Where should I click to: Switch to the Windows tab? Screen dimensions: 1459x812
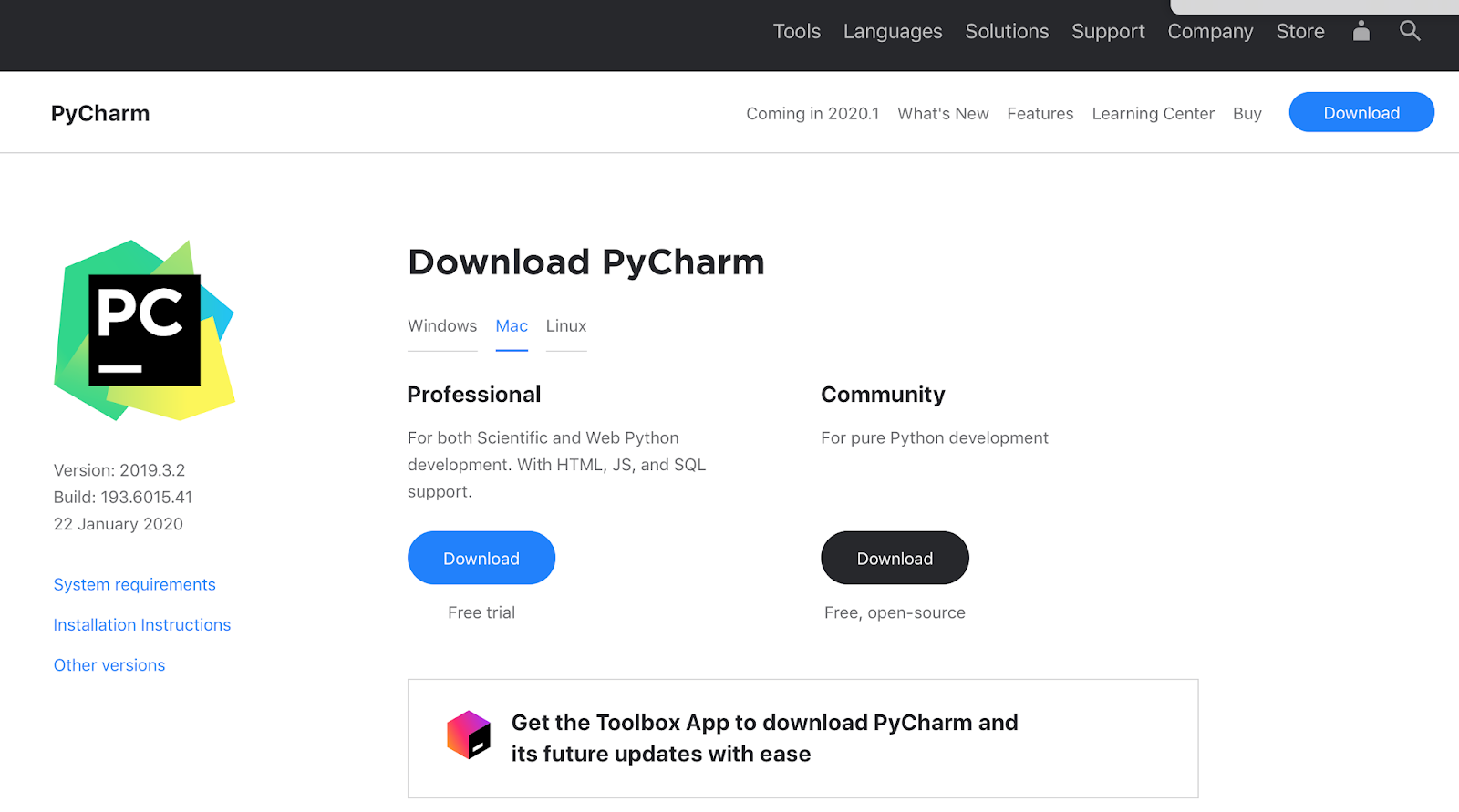442,325
